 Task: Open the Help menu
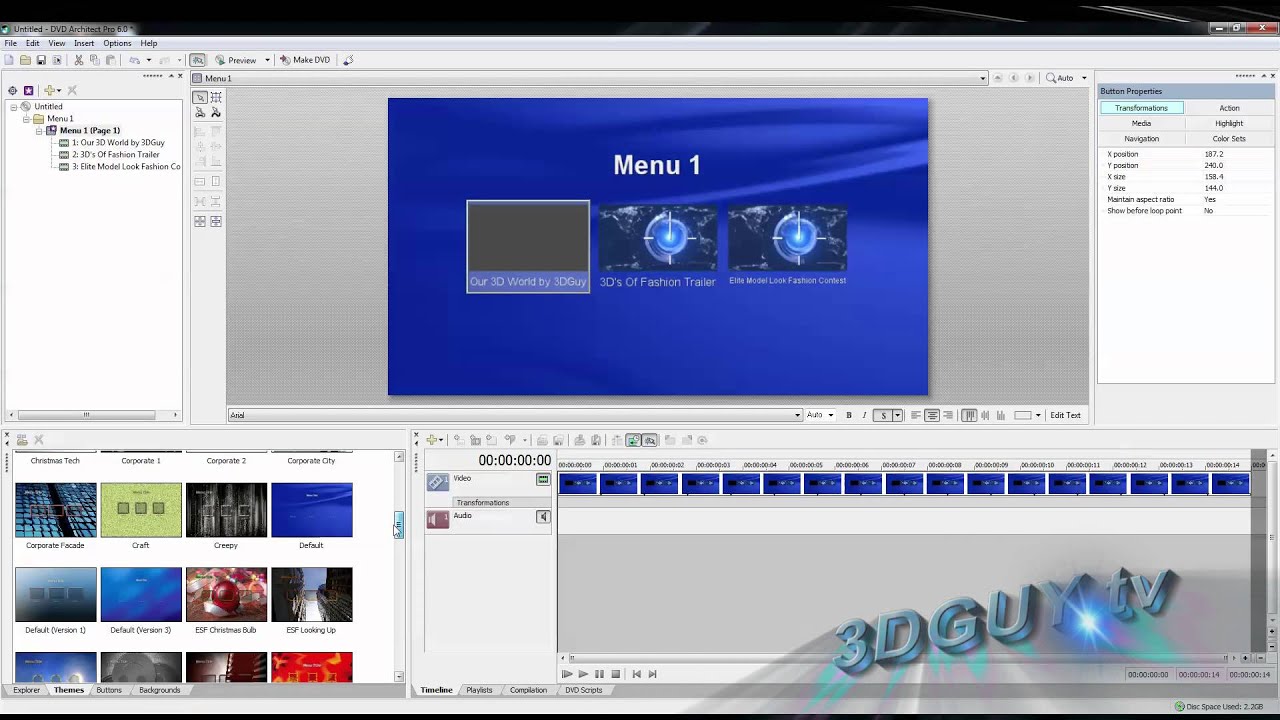[148, 43]
